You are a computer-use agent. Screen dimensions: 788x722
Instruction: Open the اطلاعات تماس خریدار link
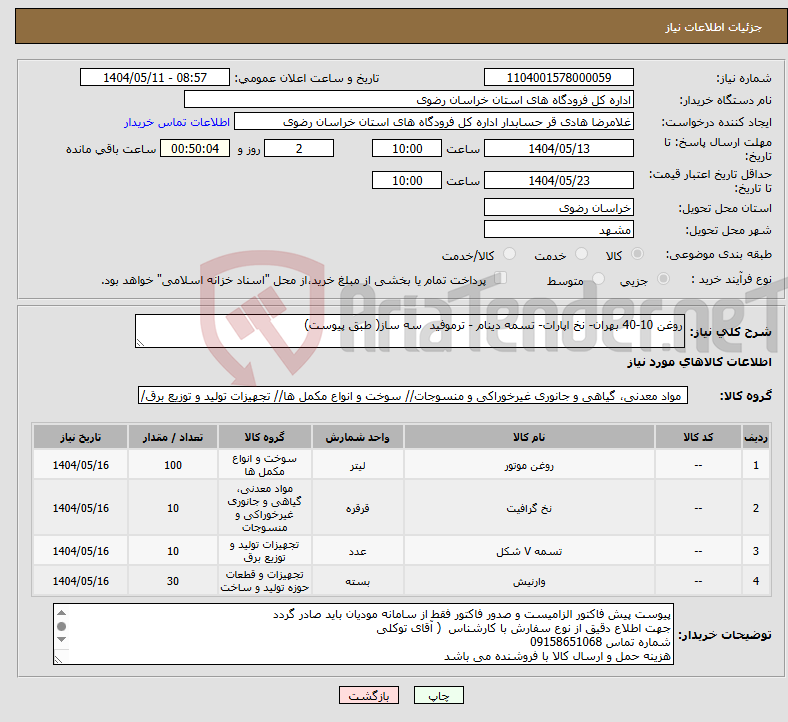point(177,122)
